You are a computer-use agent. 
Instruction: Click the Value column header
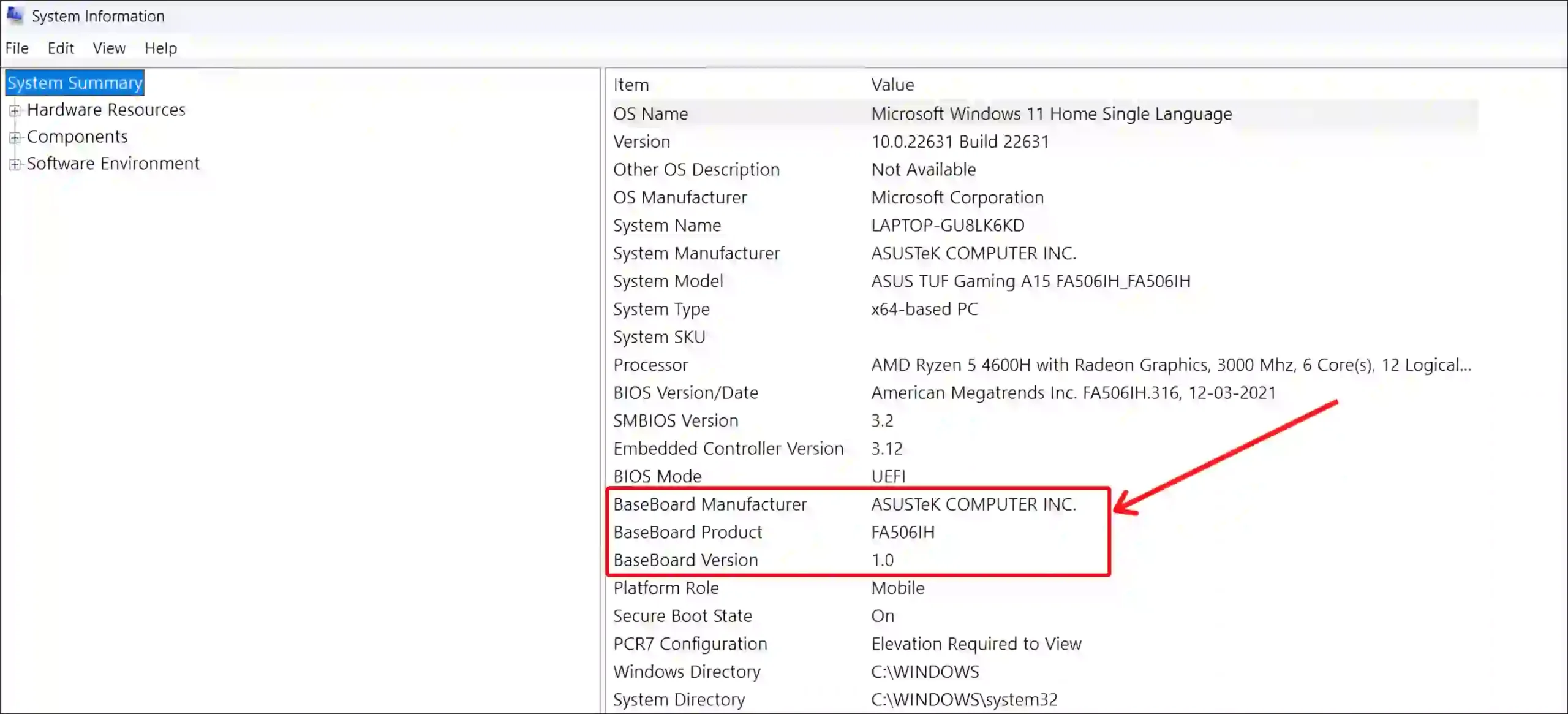(x=892, y=85)
